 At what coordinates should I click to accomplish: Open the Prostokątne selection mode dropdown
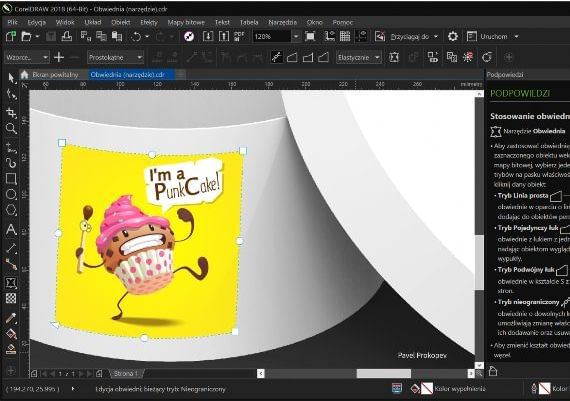tap(116, 57)
